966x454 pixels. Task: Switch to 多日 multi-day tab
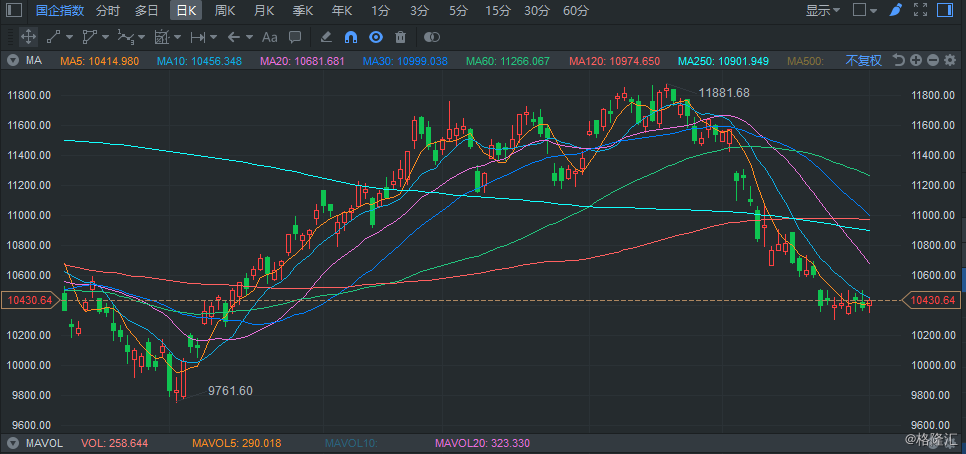pos(147,10)
